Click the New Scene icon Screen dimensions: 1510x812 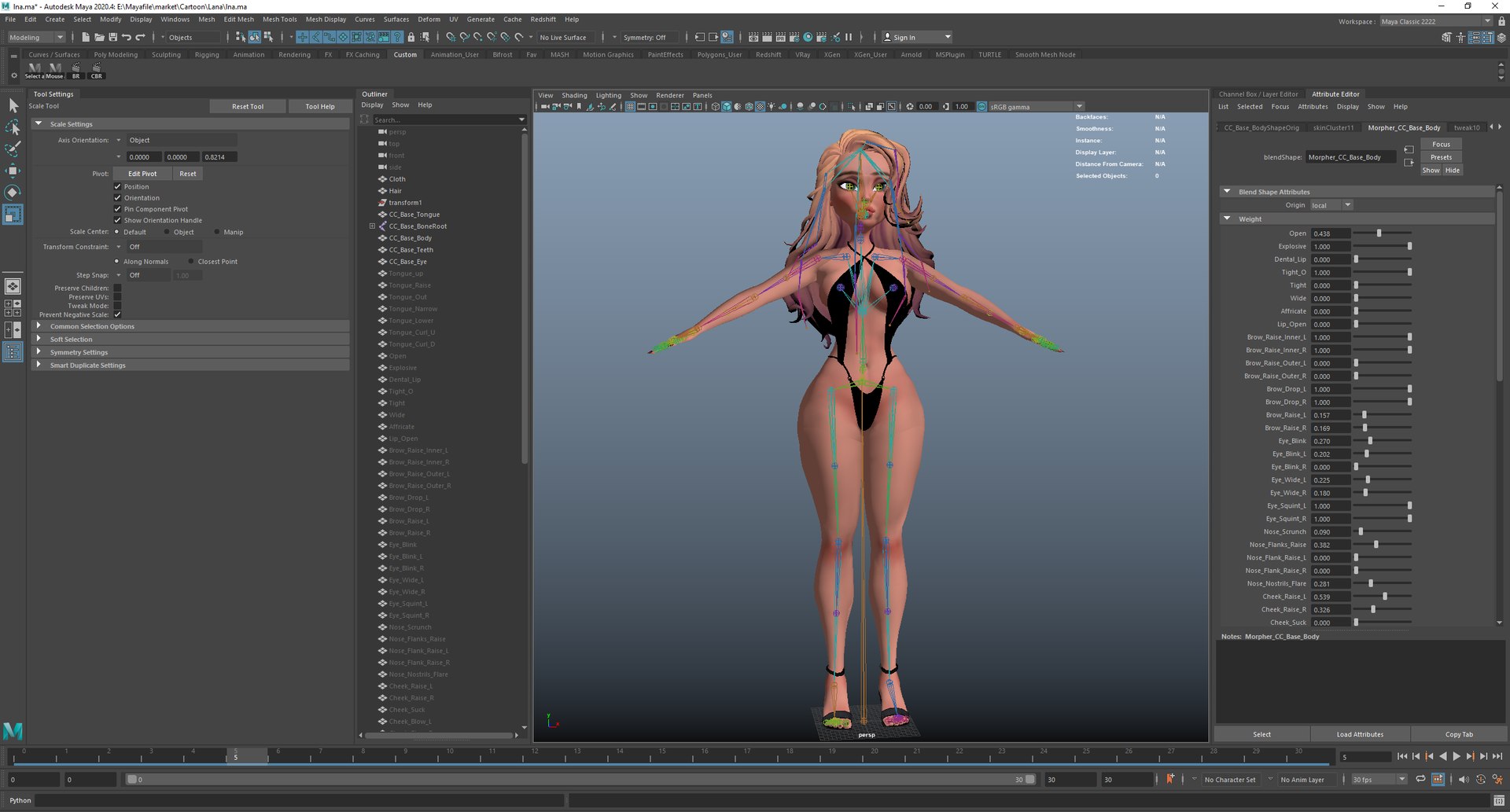click(85, 37)
